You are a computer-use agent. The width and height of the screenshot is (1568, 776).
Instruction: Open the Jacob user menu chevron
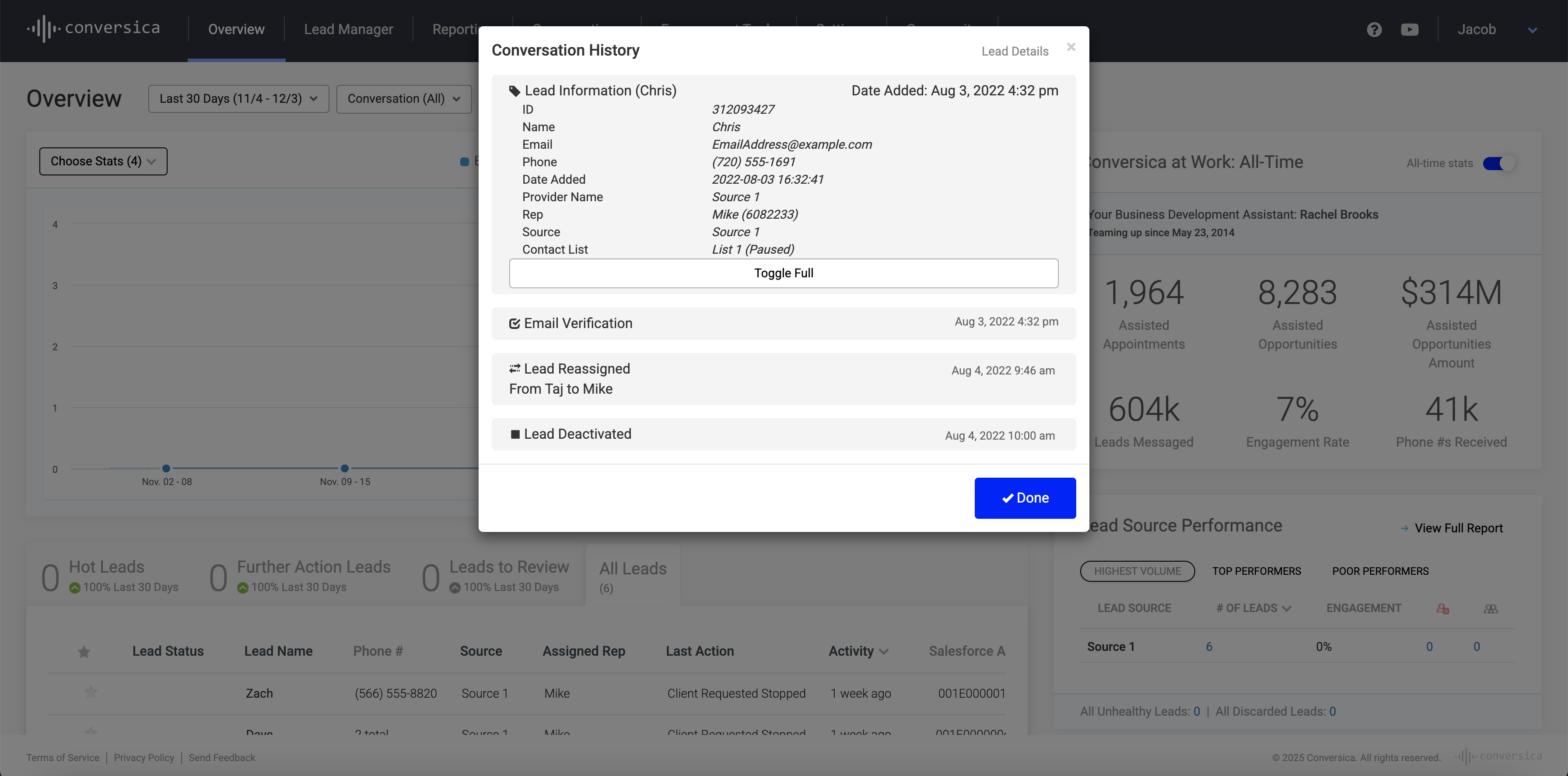pyautogui.click(x=1532, y=30)
